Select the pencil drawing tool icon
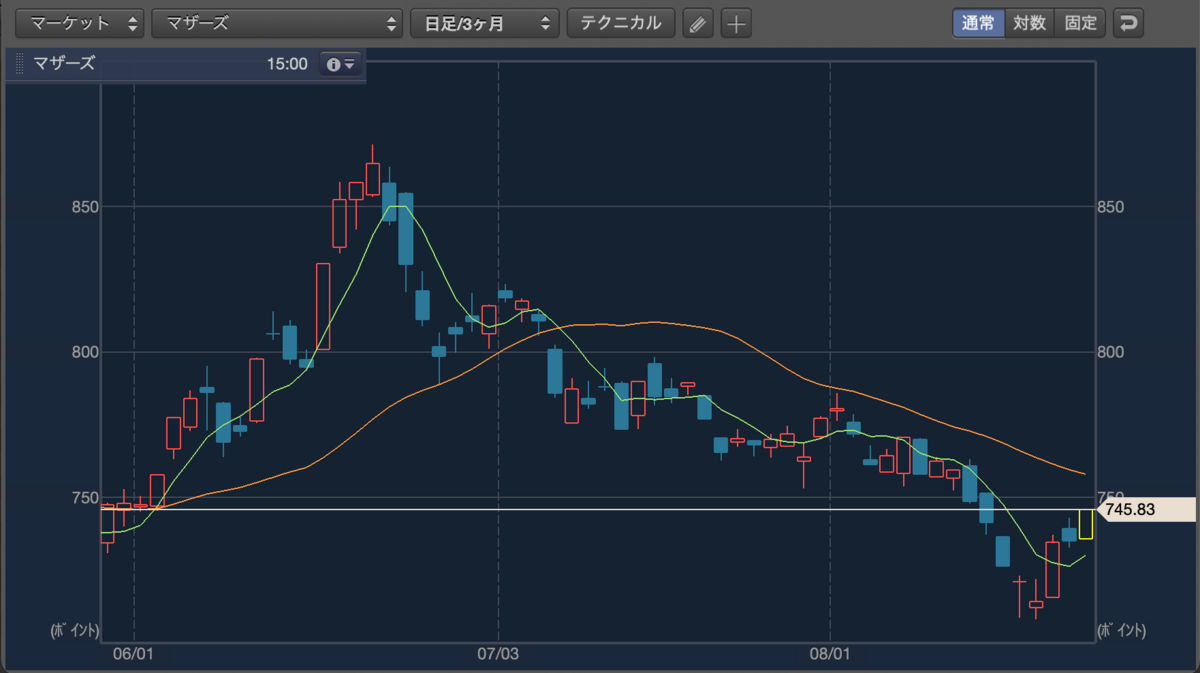Image resolution: width=1200 pixels, height=673 pixels. [697, 24]
